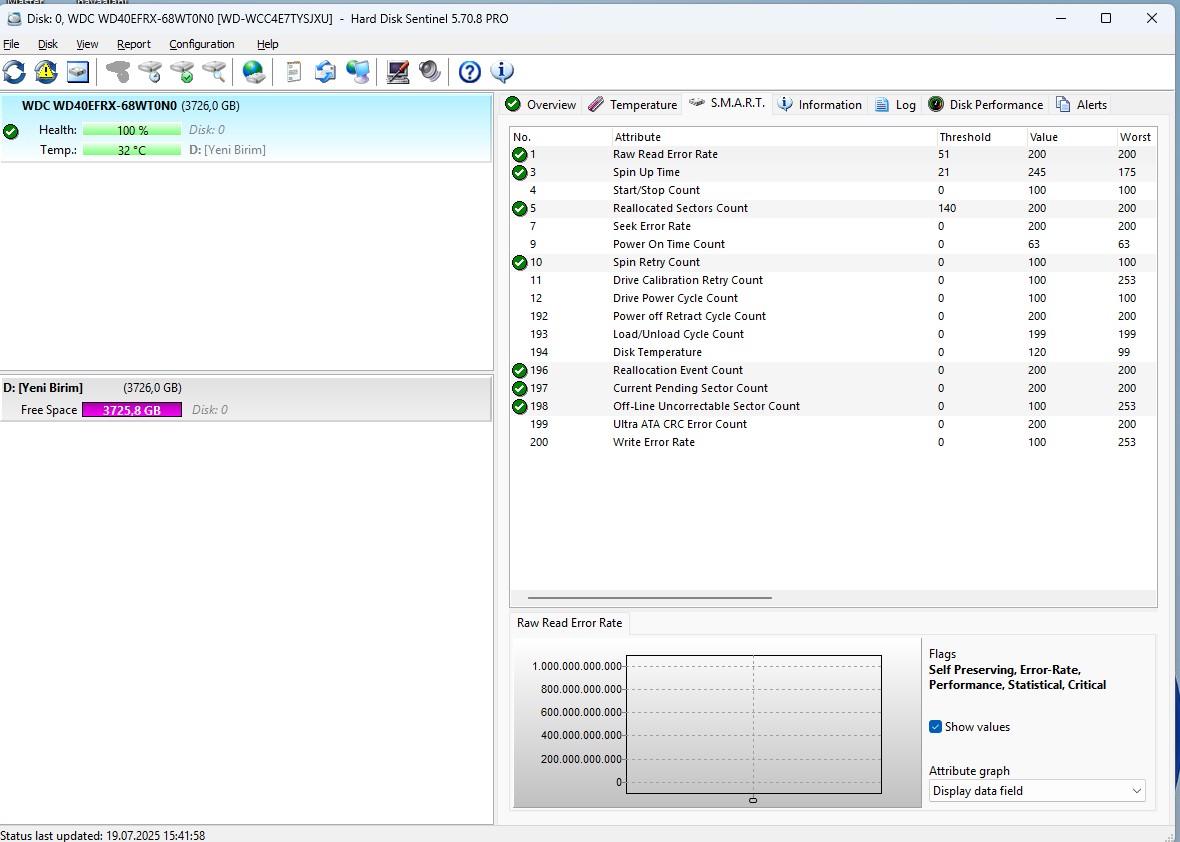Switch to the Temperature tab

pos(632,105)
